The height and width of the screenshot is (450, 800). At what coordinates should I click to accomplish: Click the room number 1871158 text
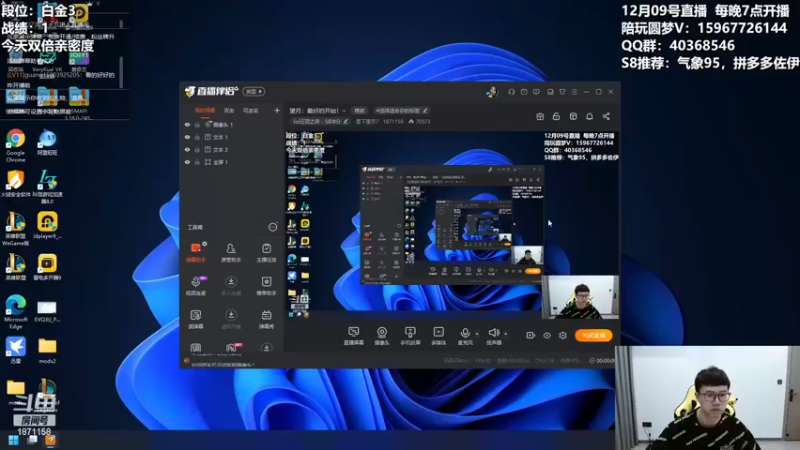tap(393, 122)
